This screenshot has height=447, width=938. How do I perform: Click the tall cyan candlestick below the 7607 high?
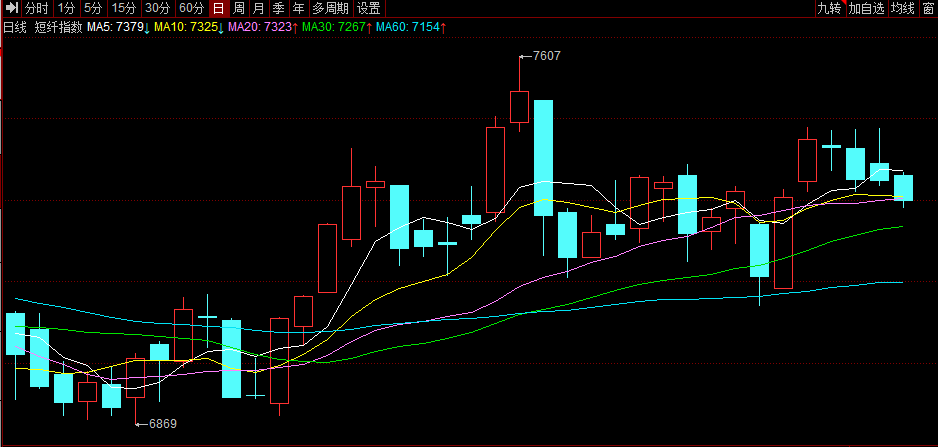[x=543, y=157]
